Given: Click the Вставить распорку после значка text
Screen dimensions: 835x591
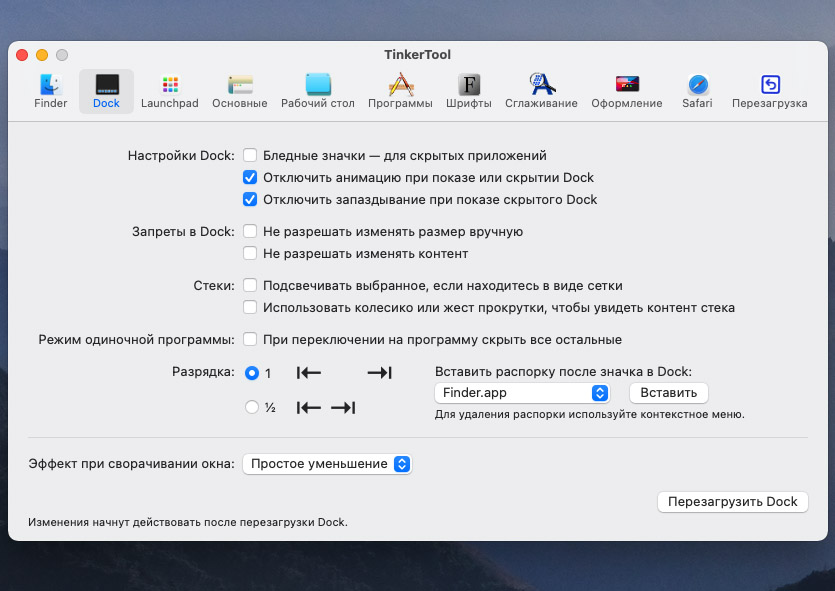Looking at the screenshot, I should (563, 372).
